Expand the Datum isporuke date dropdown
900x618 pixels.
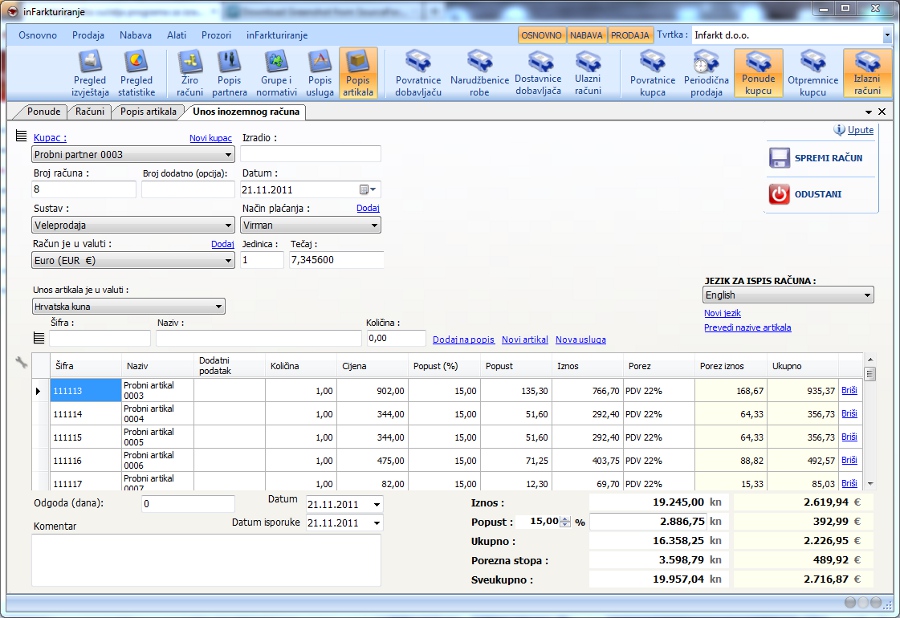(377, 523)
